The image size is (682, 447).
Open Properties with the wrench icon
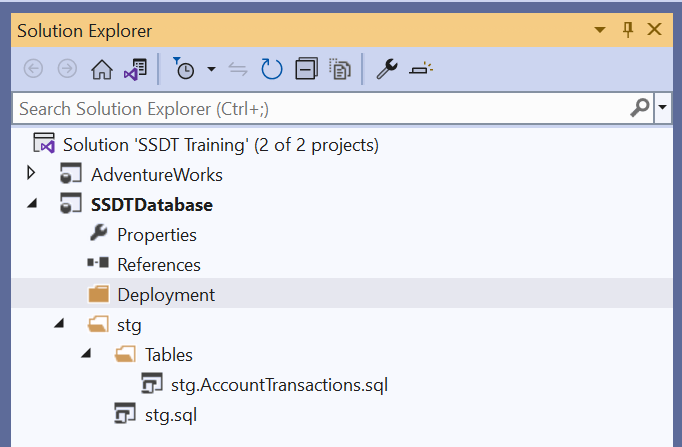[386, 69]
